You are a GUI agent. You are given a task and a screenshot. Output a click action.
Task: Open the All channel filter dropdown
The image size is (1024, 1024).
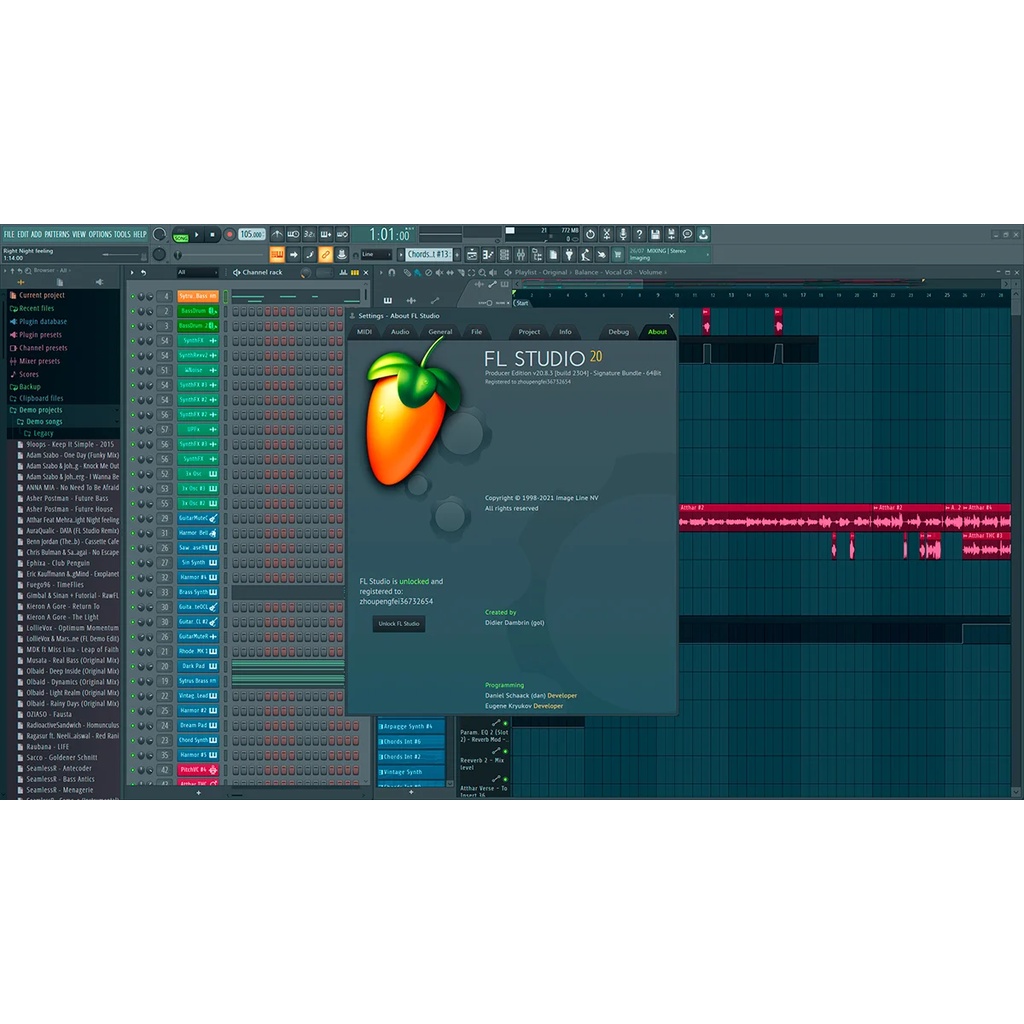[x=197, y=272]
